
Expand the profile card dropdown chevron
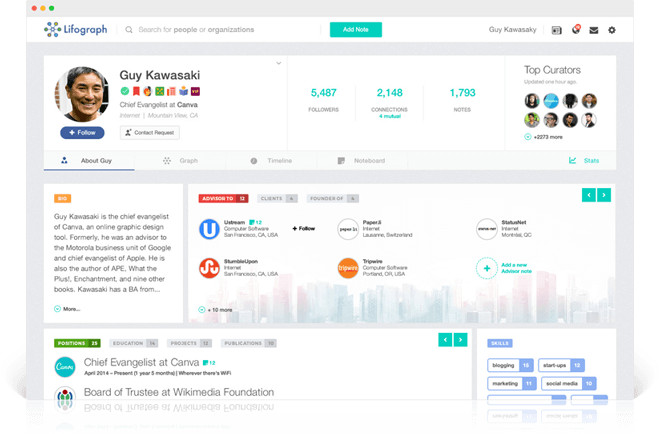coord(279,63)
